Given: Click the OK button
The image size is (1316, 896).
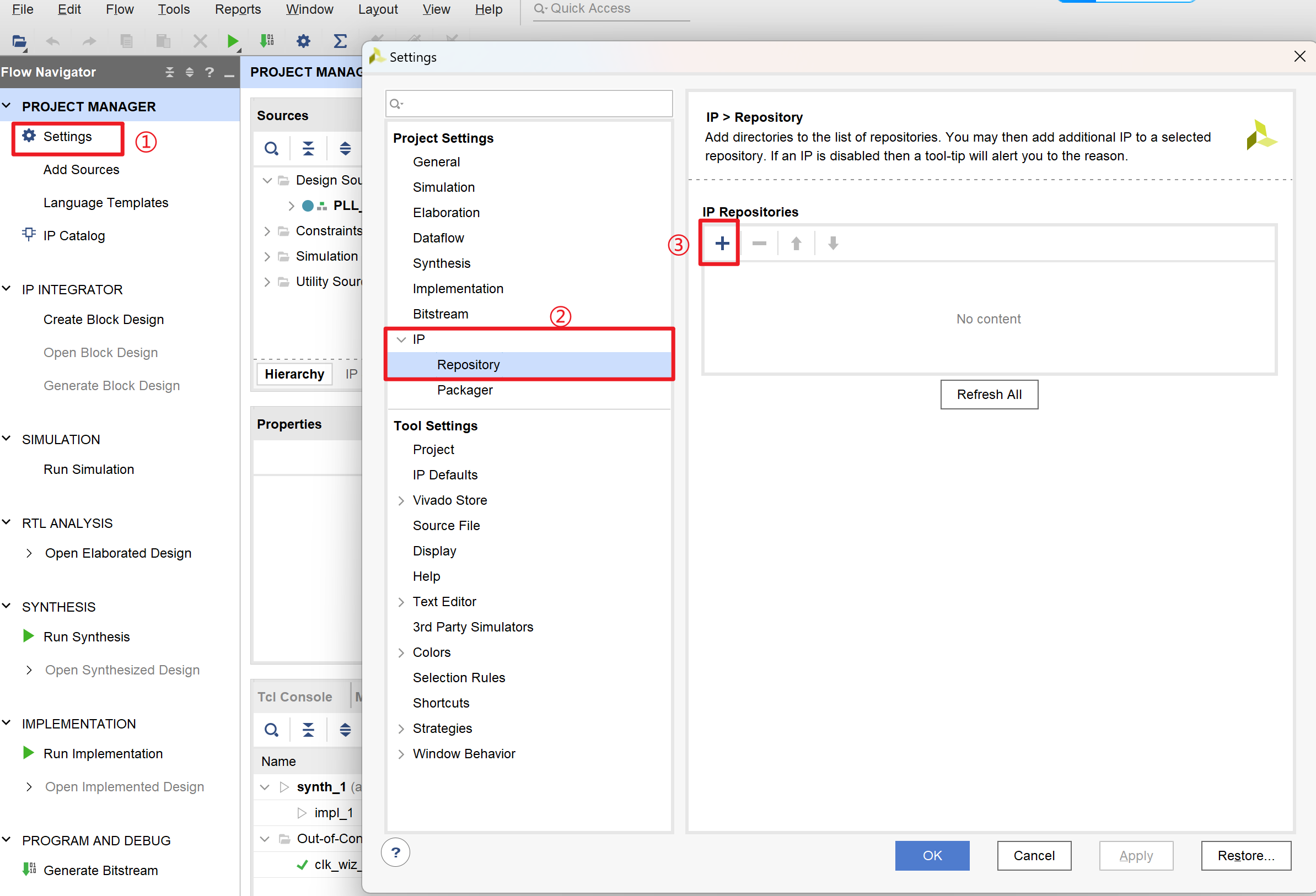Looking at the screenshot, I should coord(932,855).
